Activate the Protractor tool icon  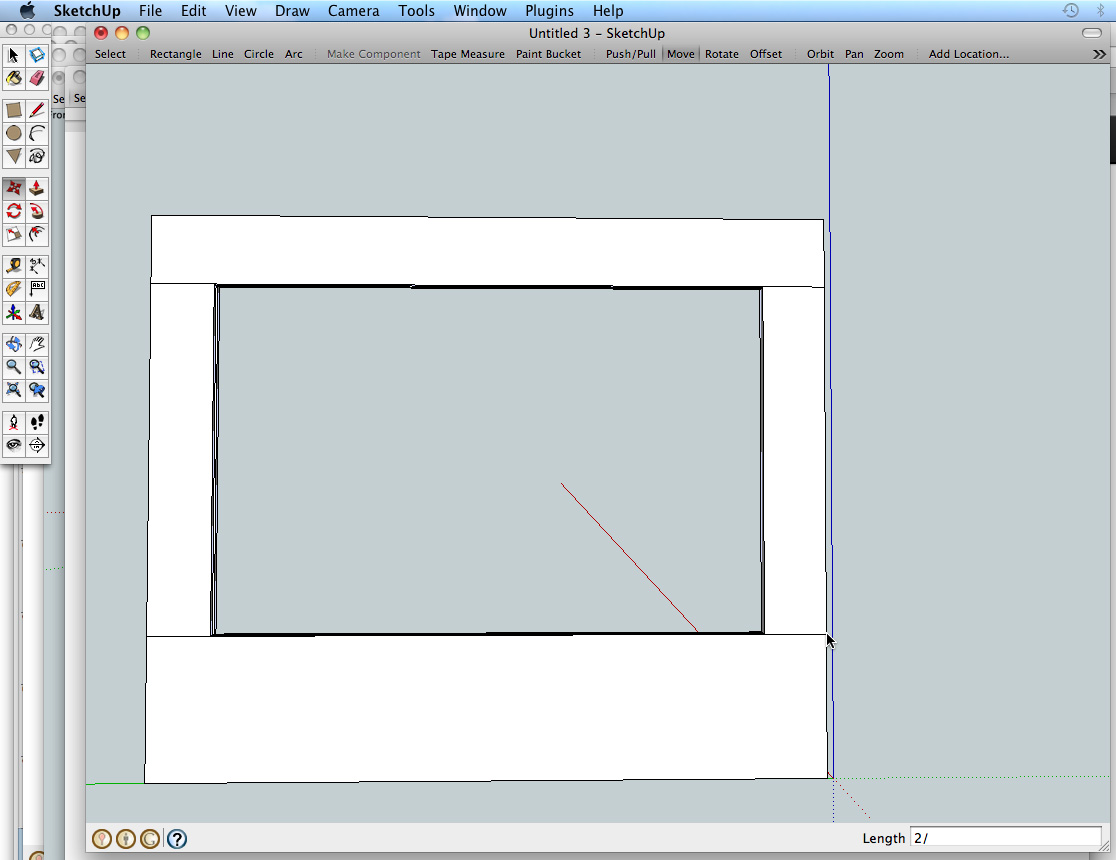[x=14, y=289]
